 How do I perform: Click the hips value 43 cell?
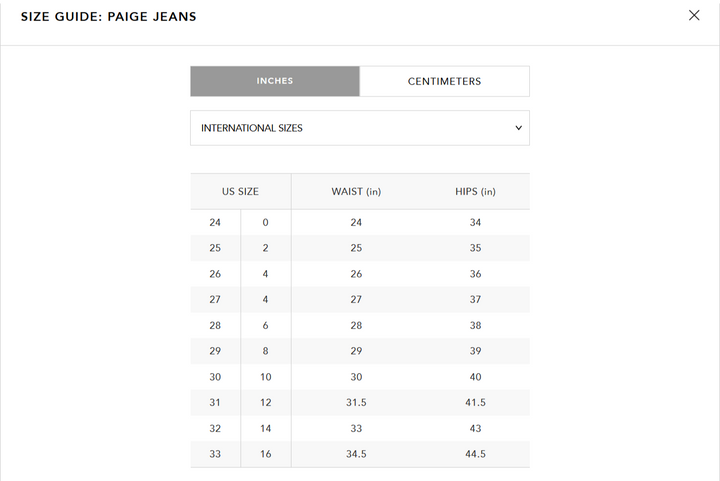(x=475, y=428)
